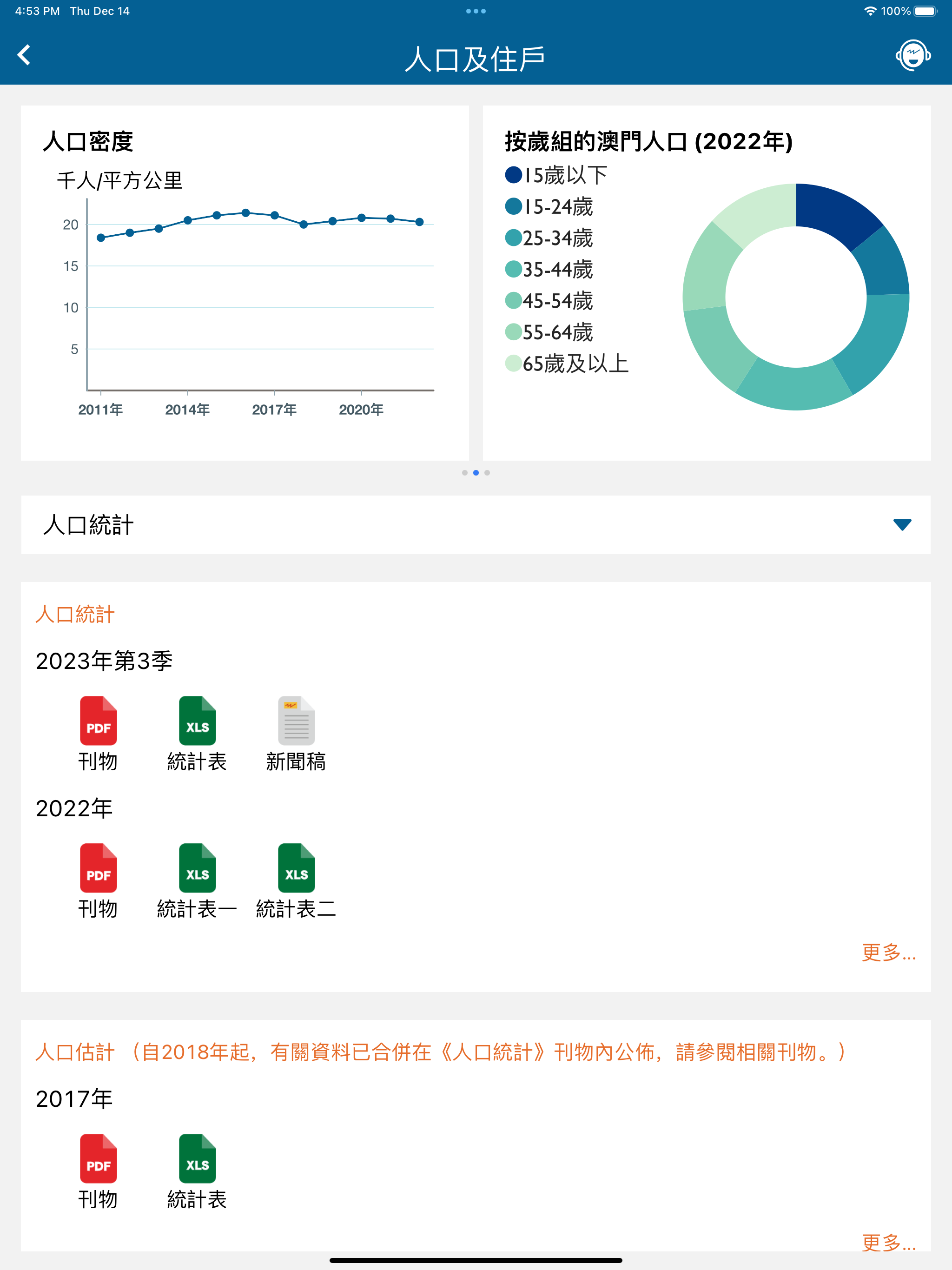Go to the first carousel page dot

pyautogui.click(x=464, y=472)
